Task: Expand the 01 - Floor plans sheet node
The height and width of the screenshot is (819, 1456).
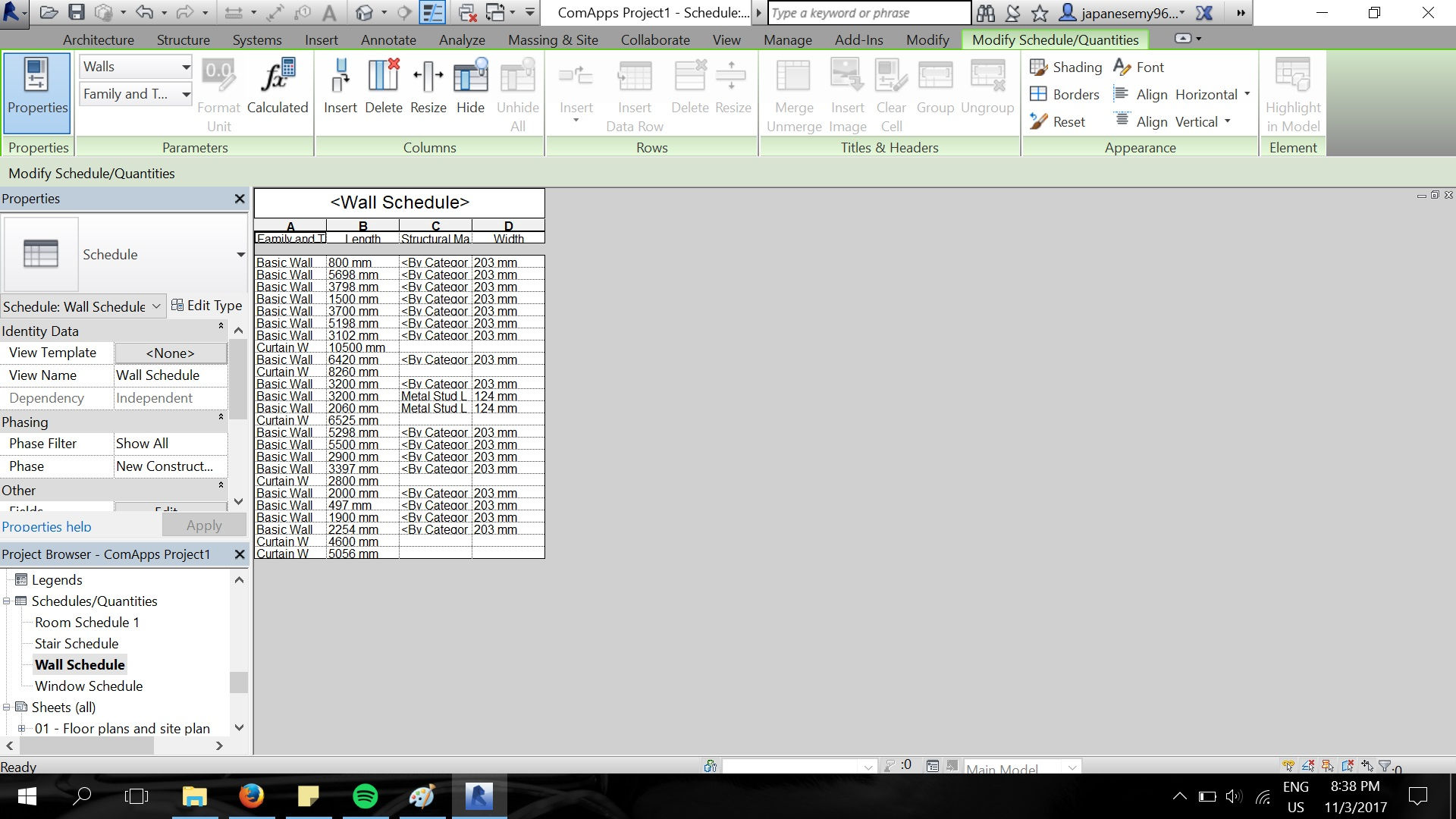Action: point(21,729)
